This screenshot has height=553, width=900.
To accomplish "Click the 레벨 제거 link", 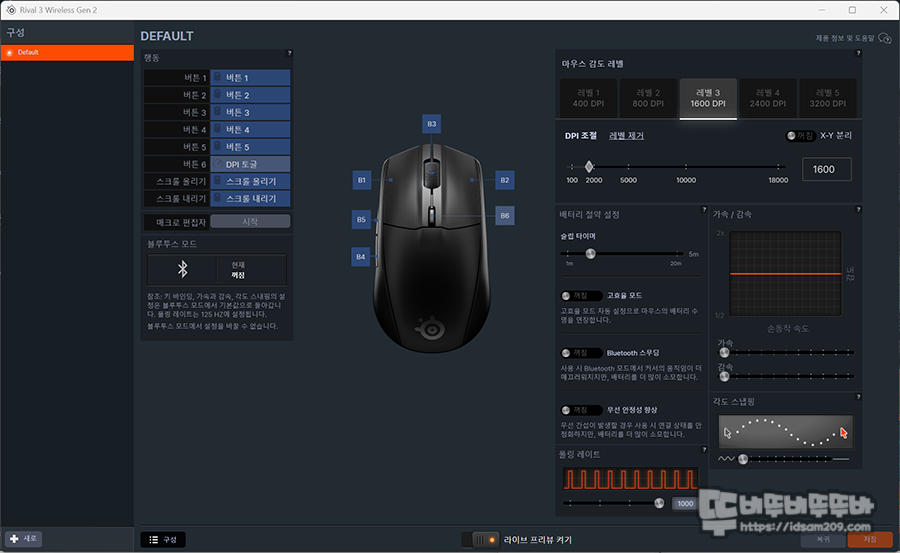I will [x=626, y=136].
